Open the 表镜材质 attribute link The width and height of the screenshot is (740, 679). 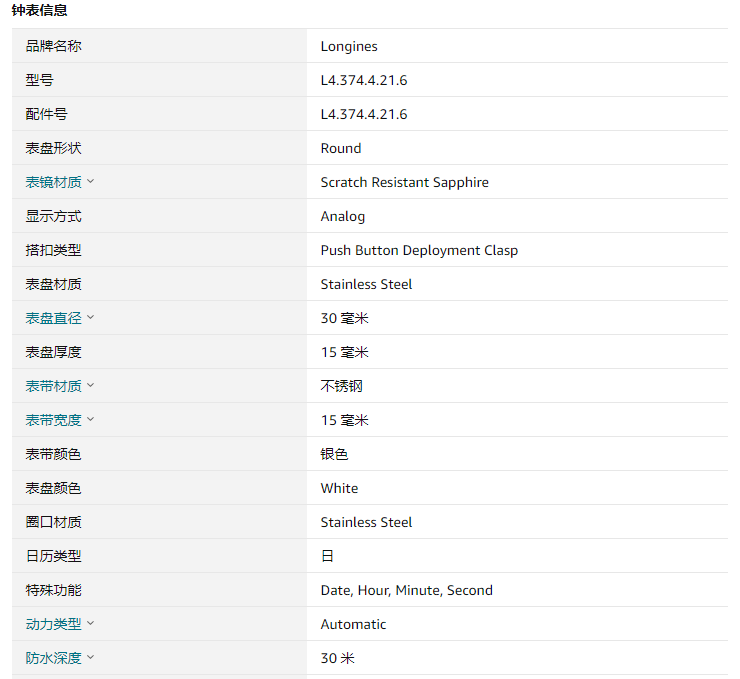click(x=53, y=182)
